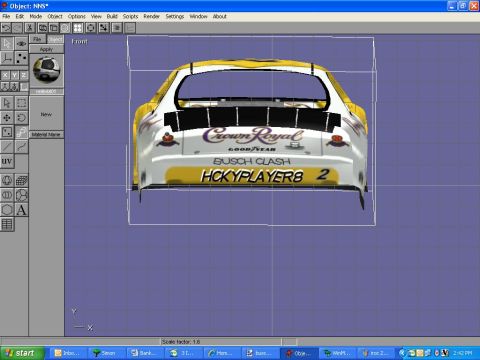Add a geodesic sphere primitive
This screenshot has height=360, width=480.
(x=21, y=195)
